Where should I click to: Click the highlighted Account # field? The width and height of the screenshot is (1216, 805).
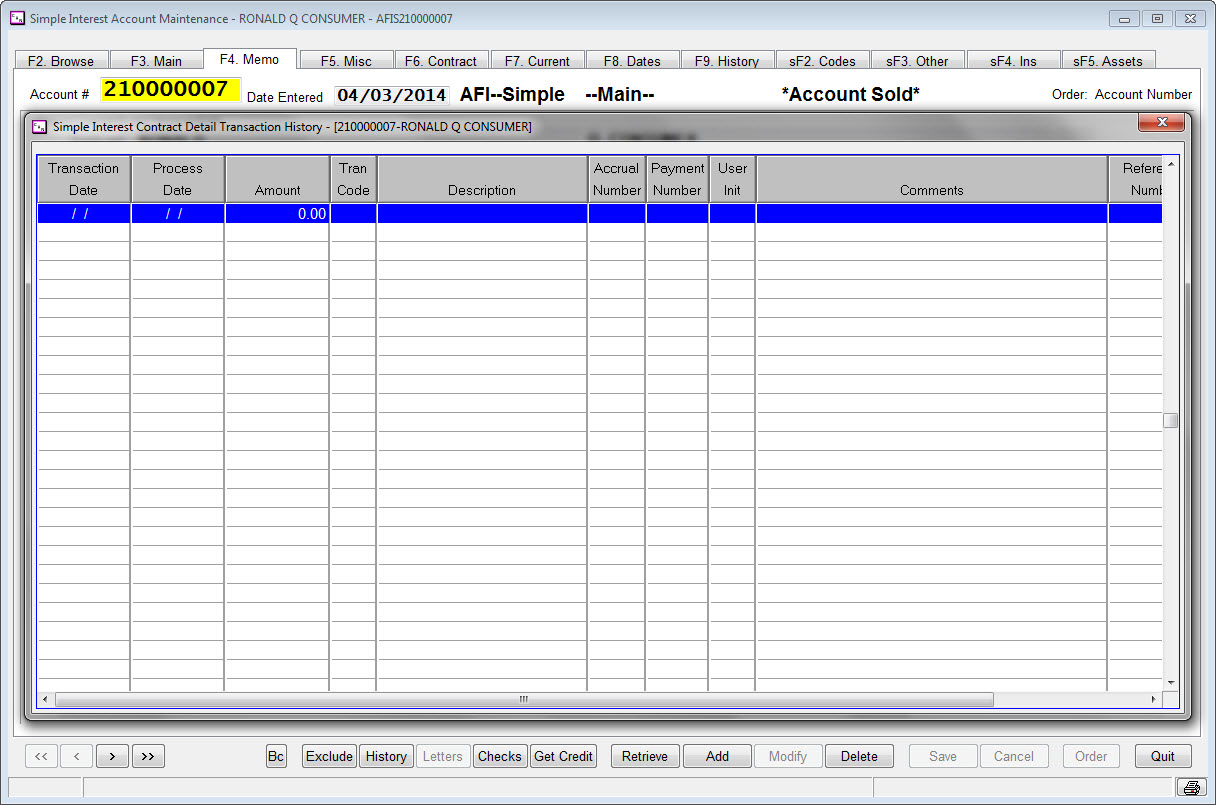pos(168,90)
